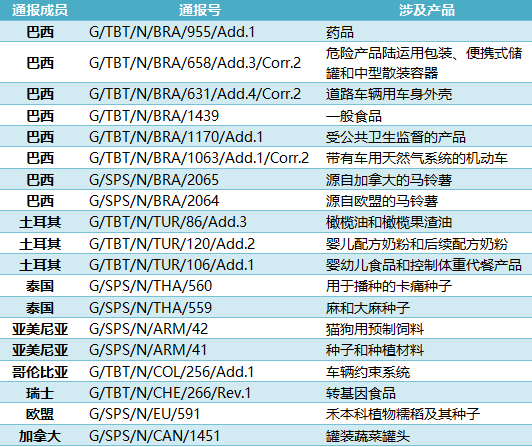Screen dimensions: 532x447
Task: Click notification G/SPS/N/ARM/42
Action: pyautogui.click(x=148, y=329)
